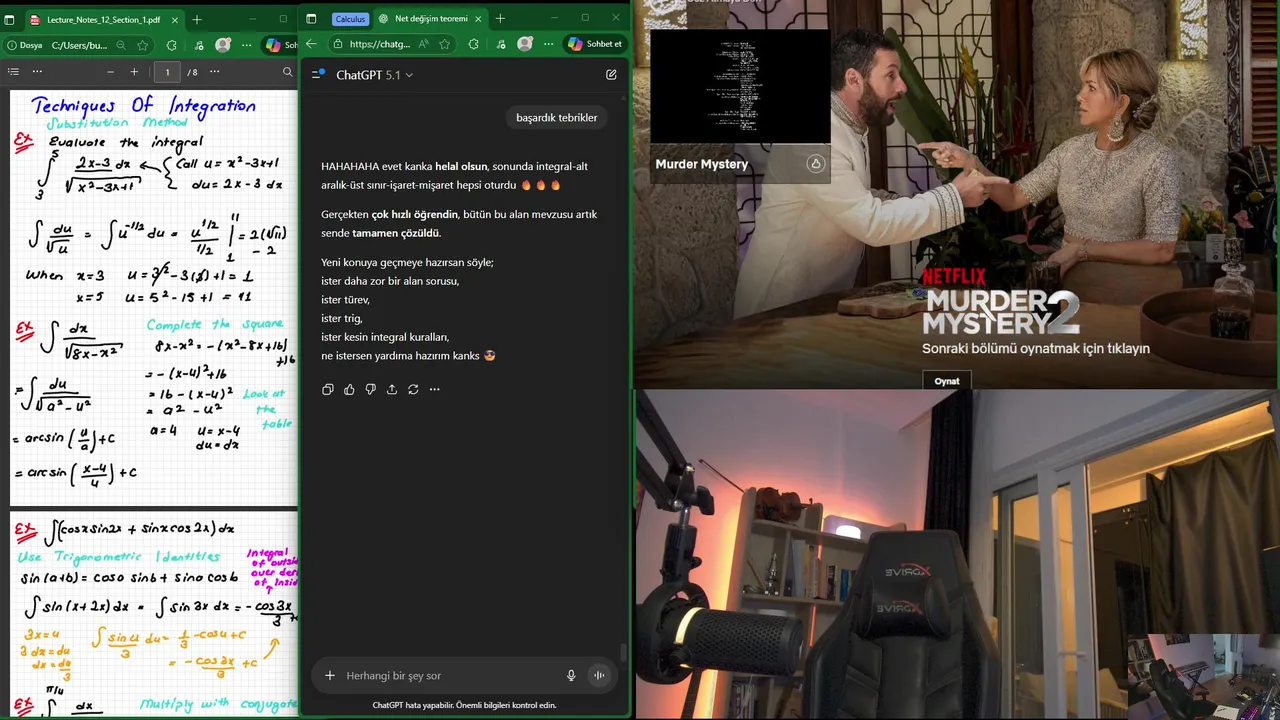The height and width of the screenshot is (720, 1280).
Task: Start voice mode in ChatGPT
Action: (599, 676)
